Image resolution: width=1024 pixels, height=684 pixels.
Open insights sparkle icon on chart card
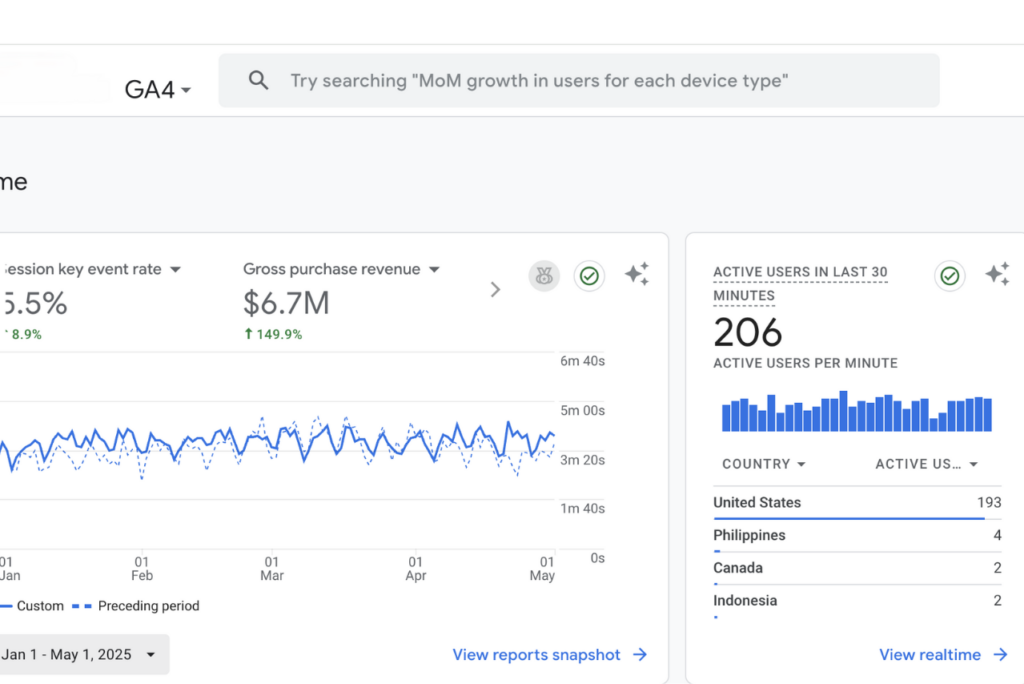pyautogui.click(x=637, y=275)
